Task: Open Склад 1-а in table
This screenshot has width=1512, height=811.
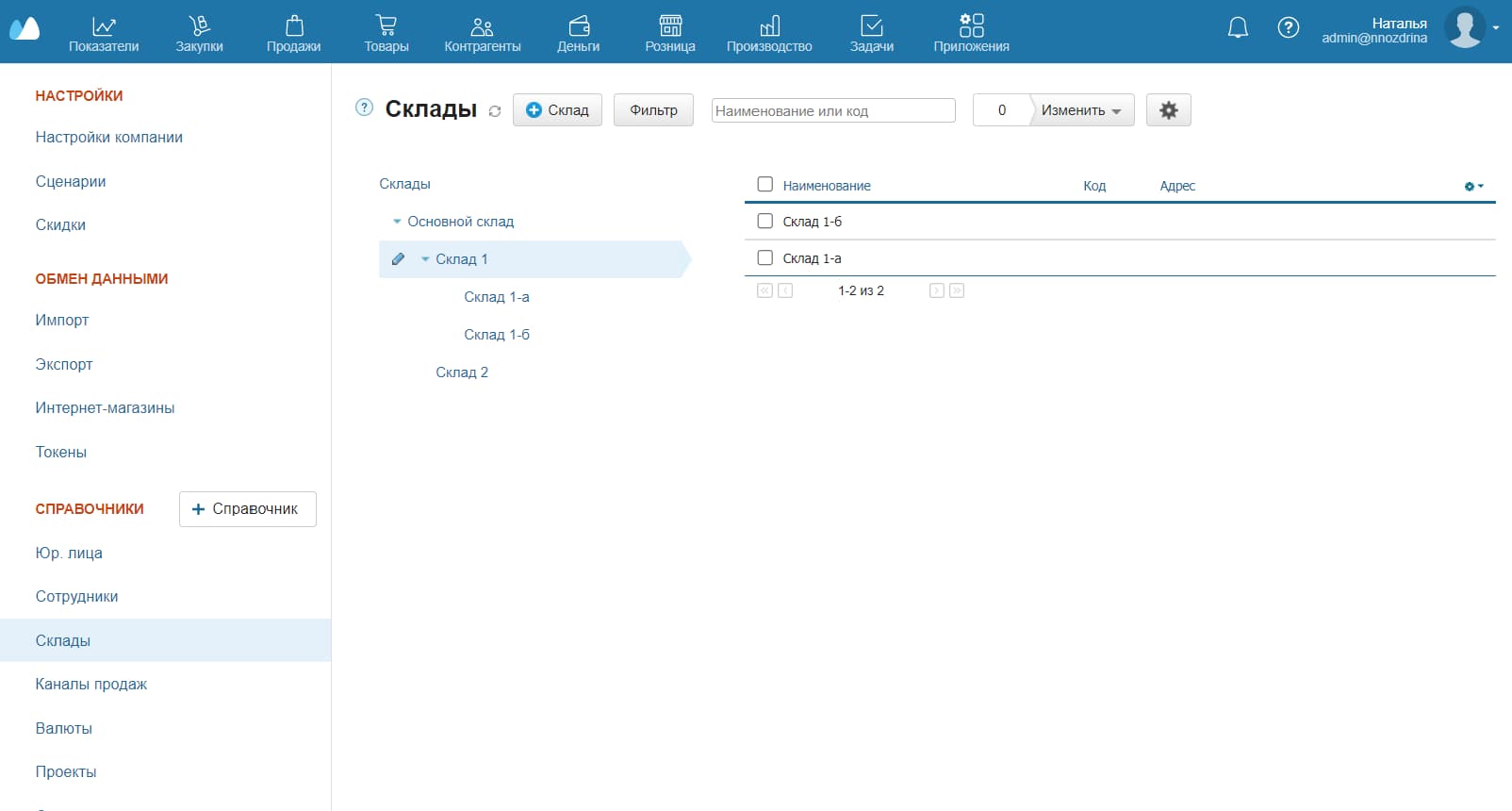Action: point(812,258)
